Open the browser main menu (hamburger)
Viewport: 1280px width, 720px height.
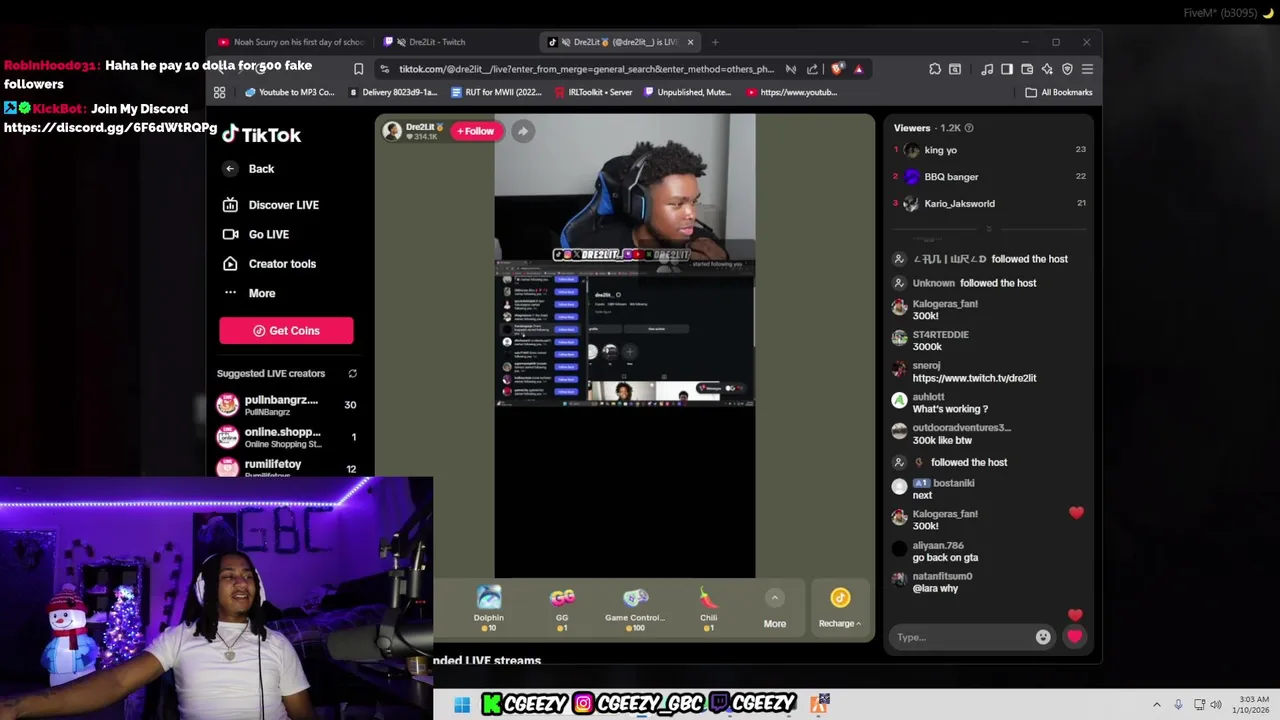[x=1087, y=69]
